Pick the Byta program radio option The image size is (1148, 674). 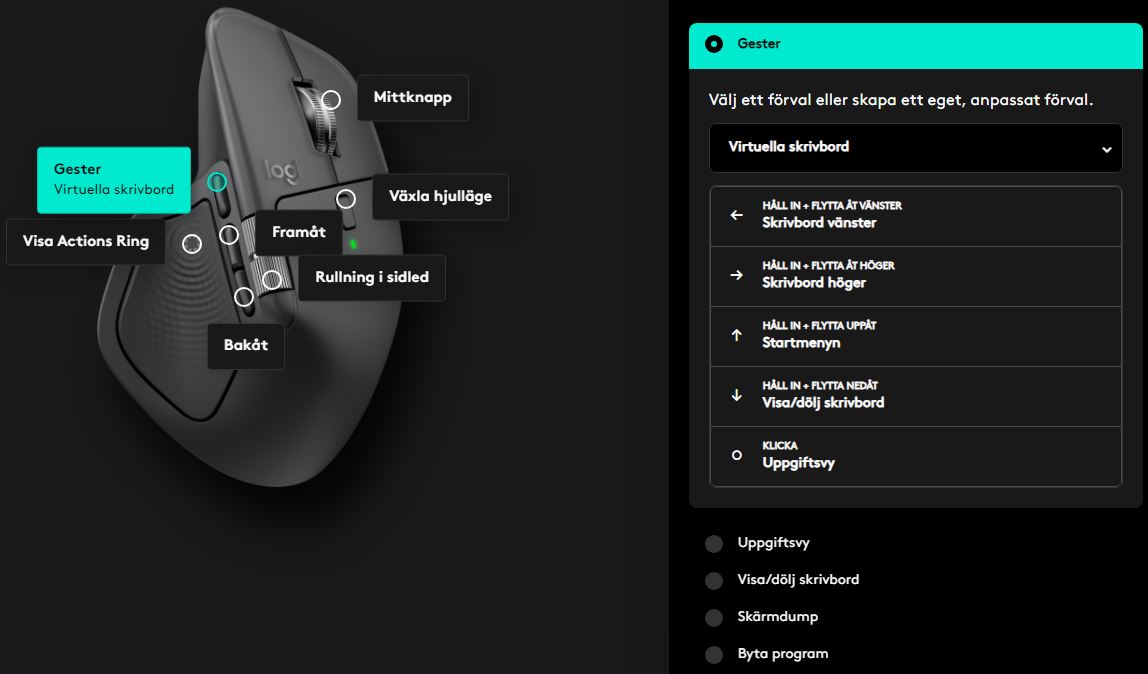click(x=714, y=655)
